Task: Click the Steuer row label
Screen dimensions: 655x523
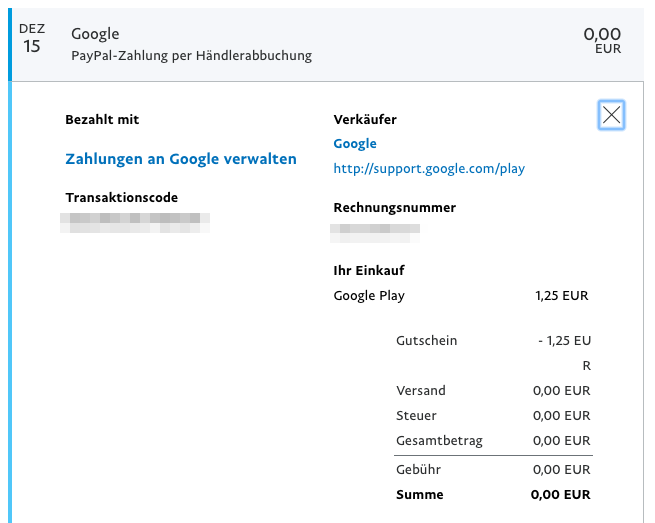Action: (417, 416)
